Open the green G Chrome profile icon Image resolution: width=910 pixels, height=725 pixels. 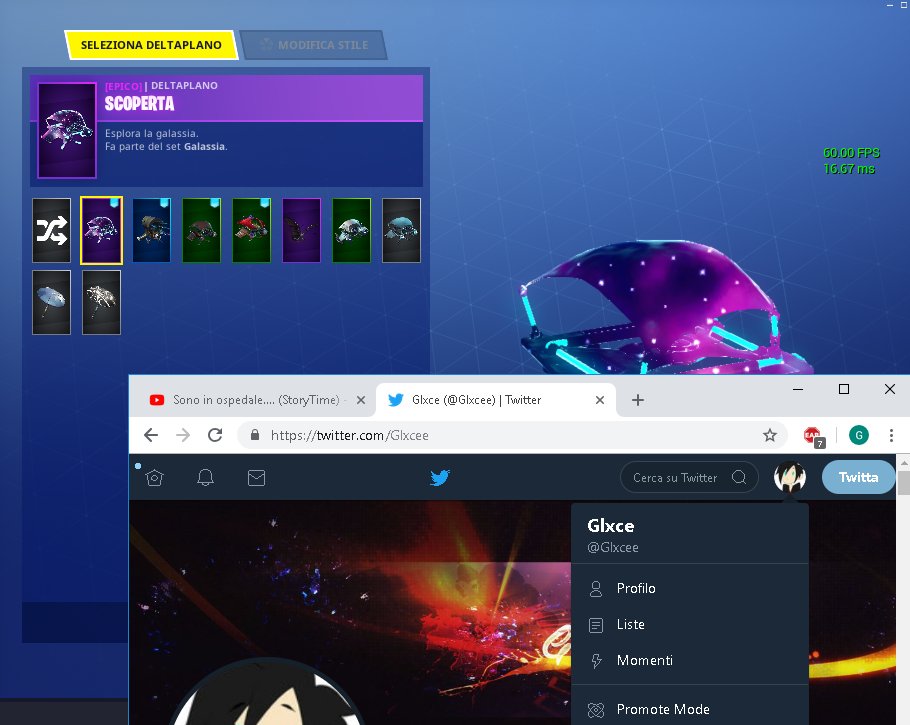click(x=859, y=435)
